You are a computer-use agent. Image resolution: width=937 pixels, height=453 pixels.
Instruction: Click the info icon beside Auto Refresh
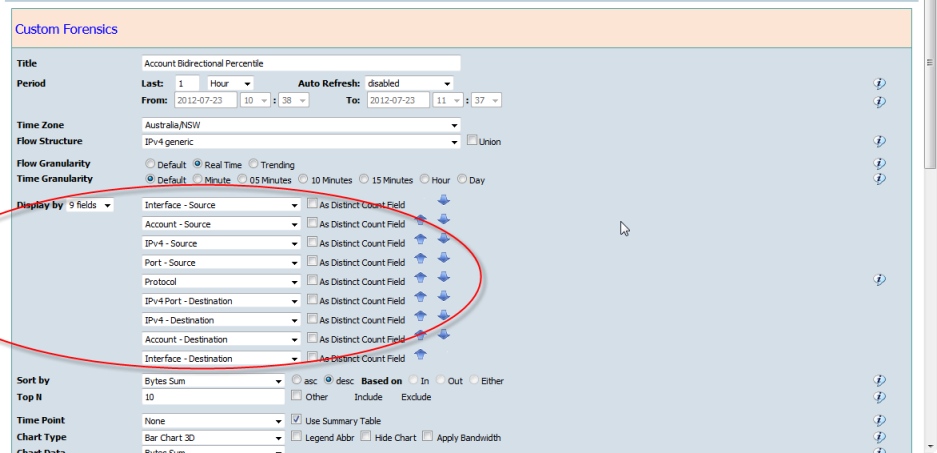point(879,84)
